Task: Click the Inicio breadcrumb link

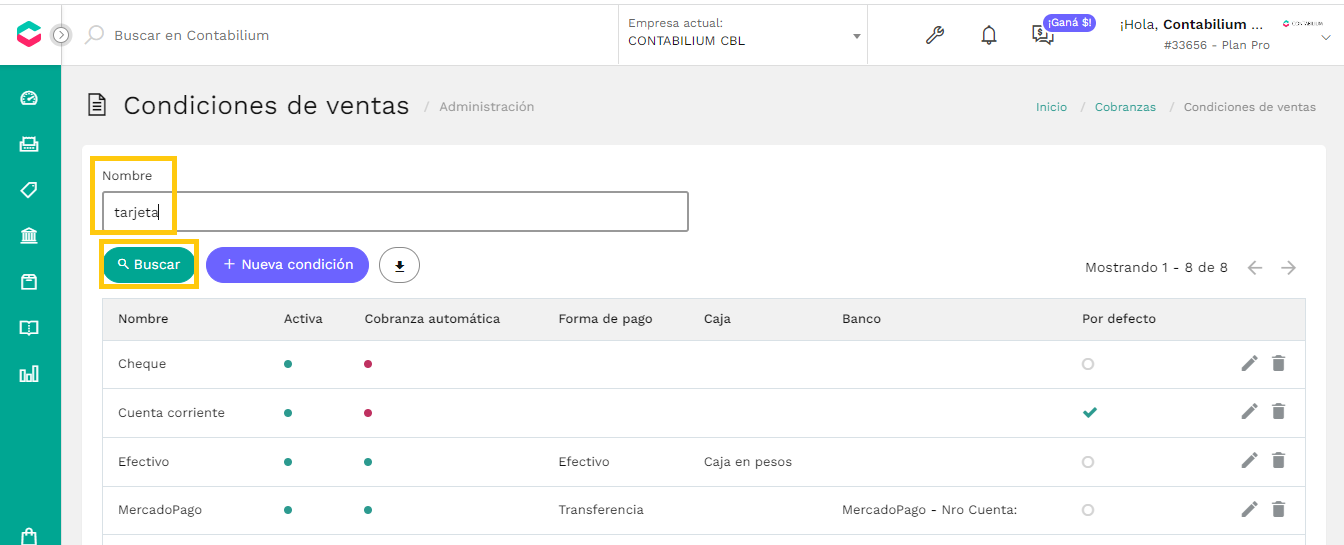Action: 1051,107
